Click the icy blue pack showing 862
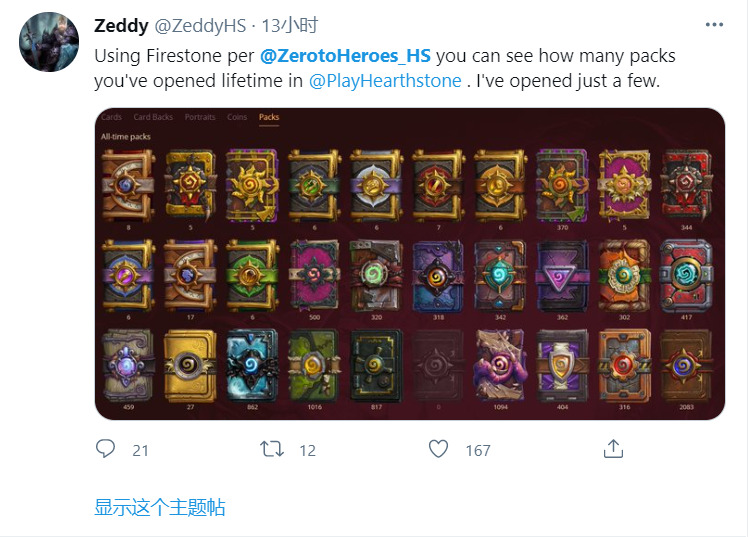Screen dimensions: 750x537 tap(252, 366)
